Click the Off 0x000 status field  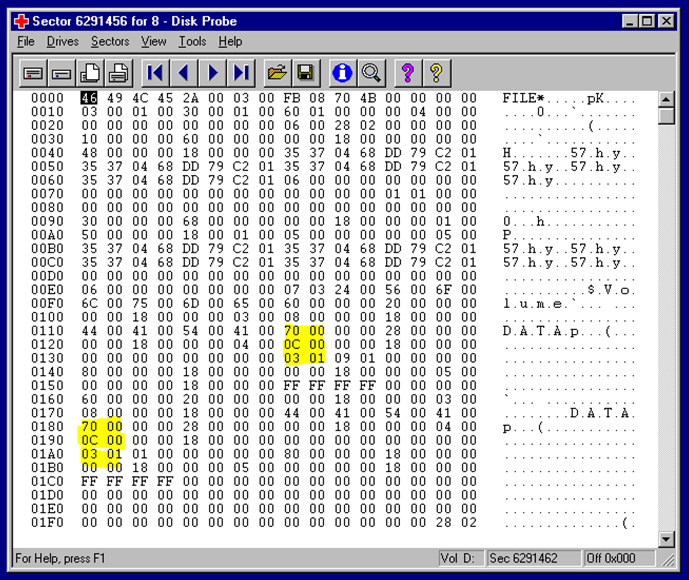coord(619,558)
